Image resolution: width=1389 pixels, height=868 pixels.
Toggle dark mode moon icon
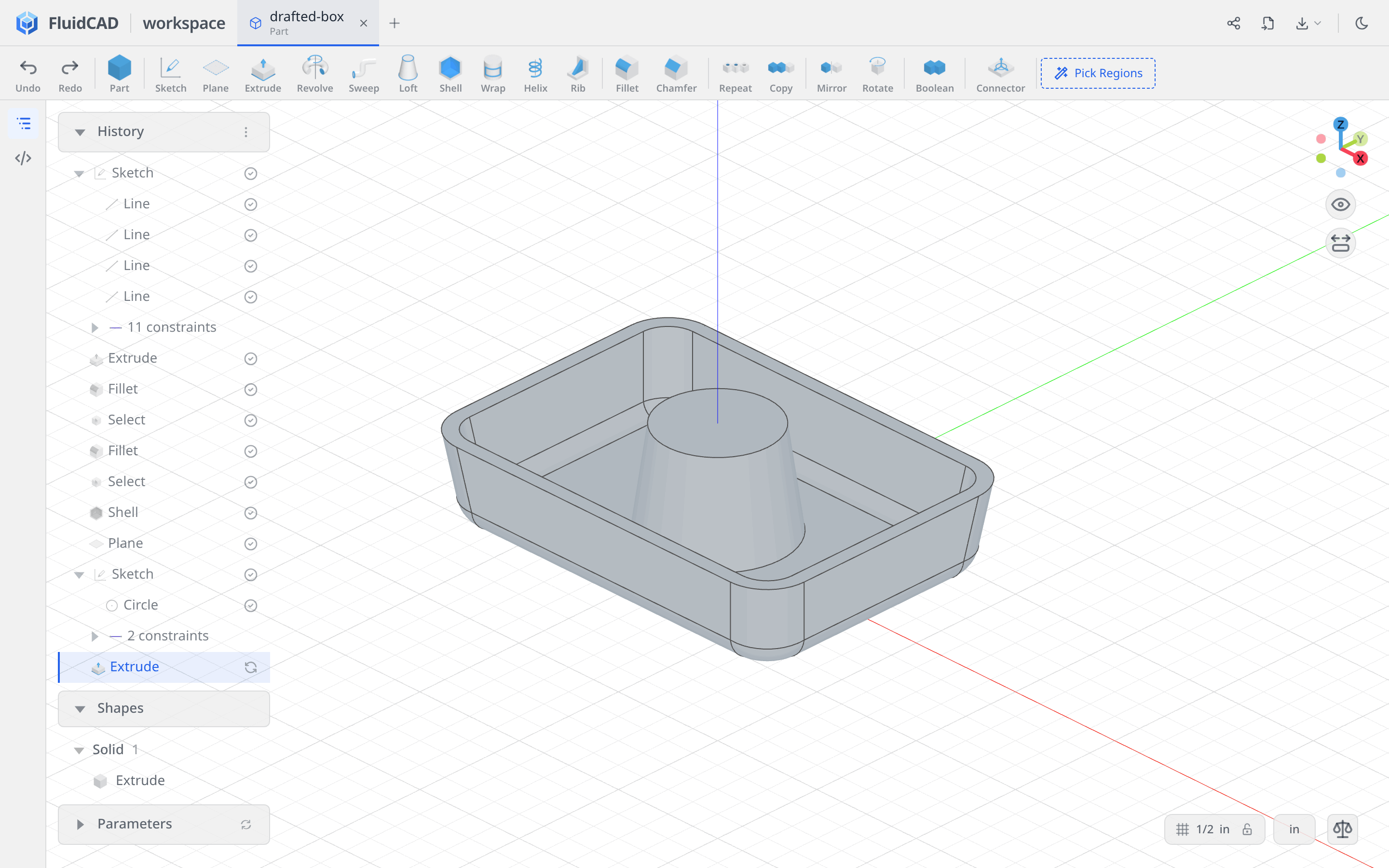pos(1362,23)
